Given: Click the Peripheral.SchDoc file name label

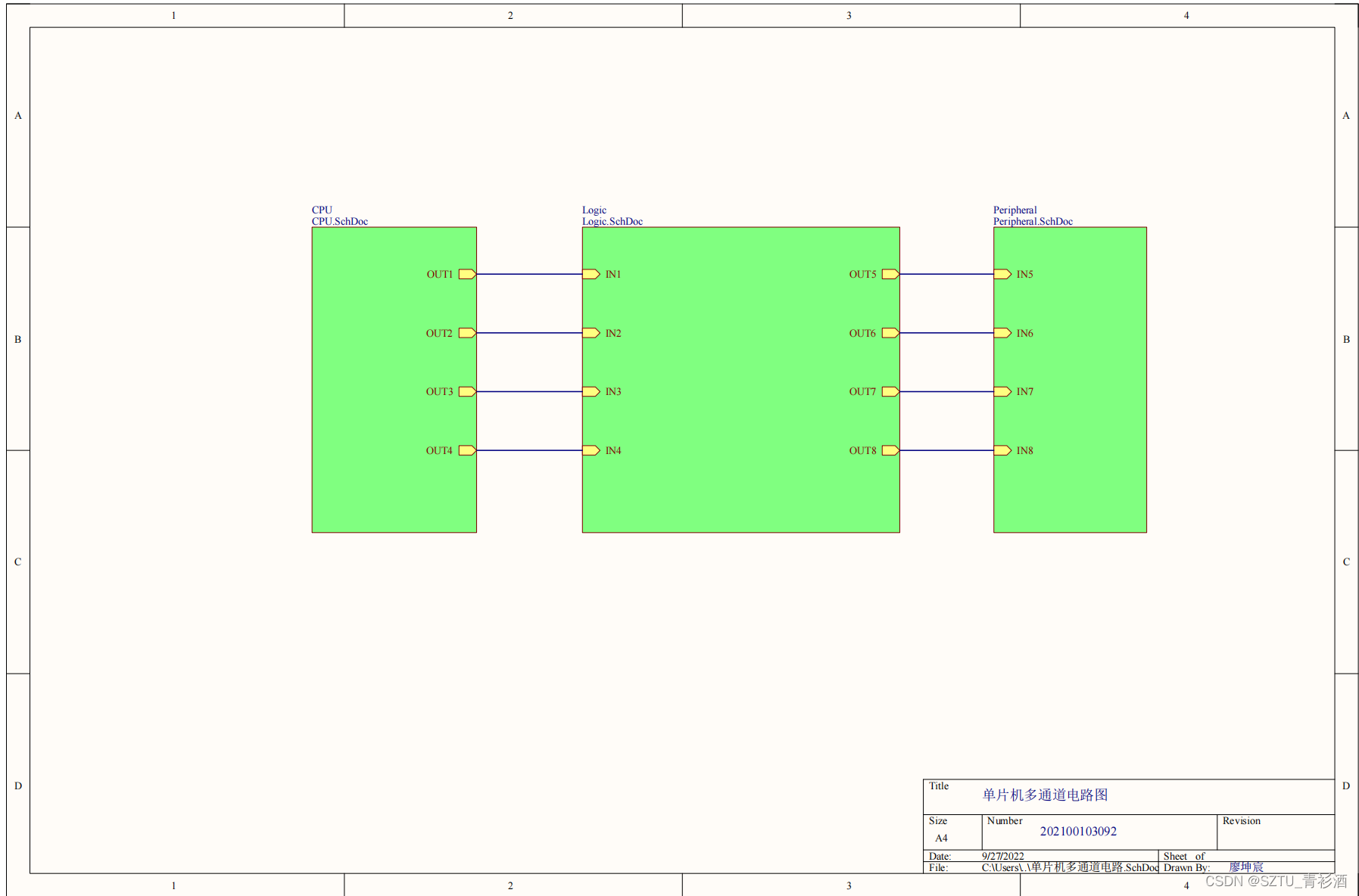Looking at the screenshot, I should (1033, 222).
